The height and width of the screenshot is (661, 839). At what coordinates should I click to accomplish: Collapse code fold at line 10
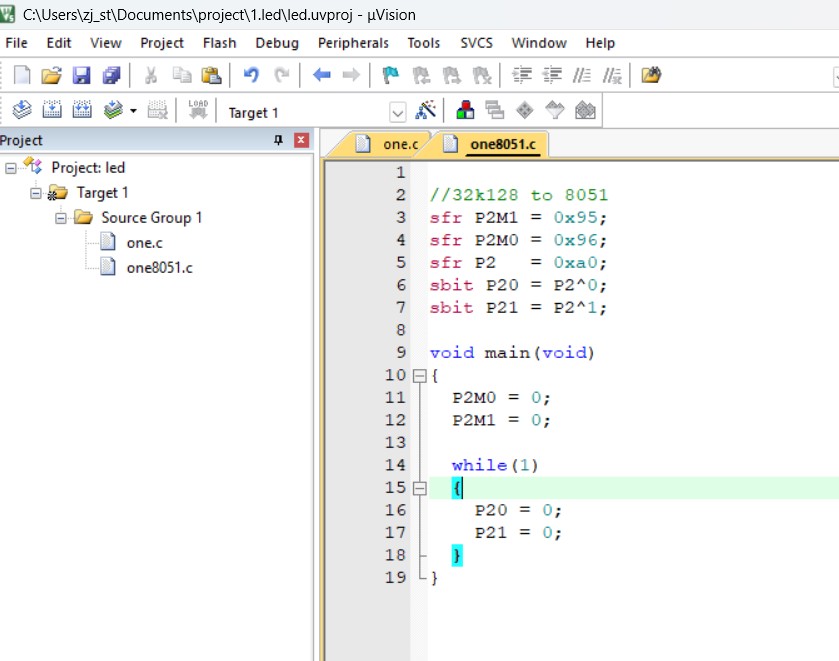tap(420, 376)
